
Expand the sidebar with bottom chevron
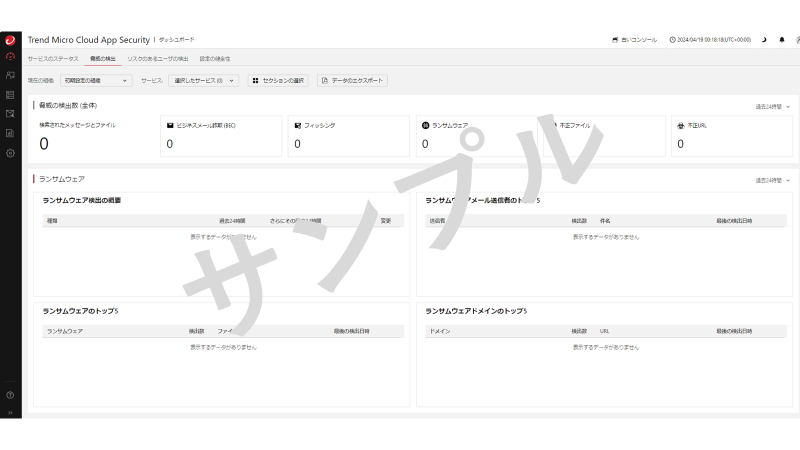pos(10,412)
